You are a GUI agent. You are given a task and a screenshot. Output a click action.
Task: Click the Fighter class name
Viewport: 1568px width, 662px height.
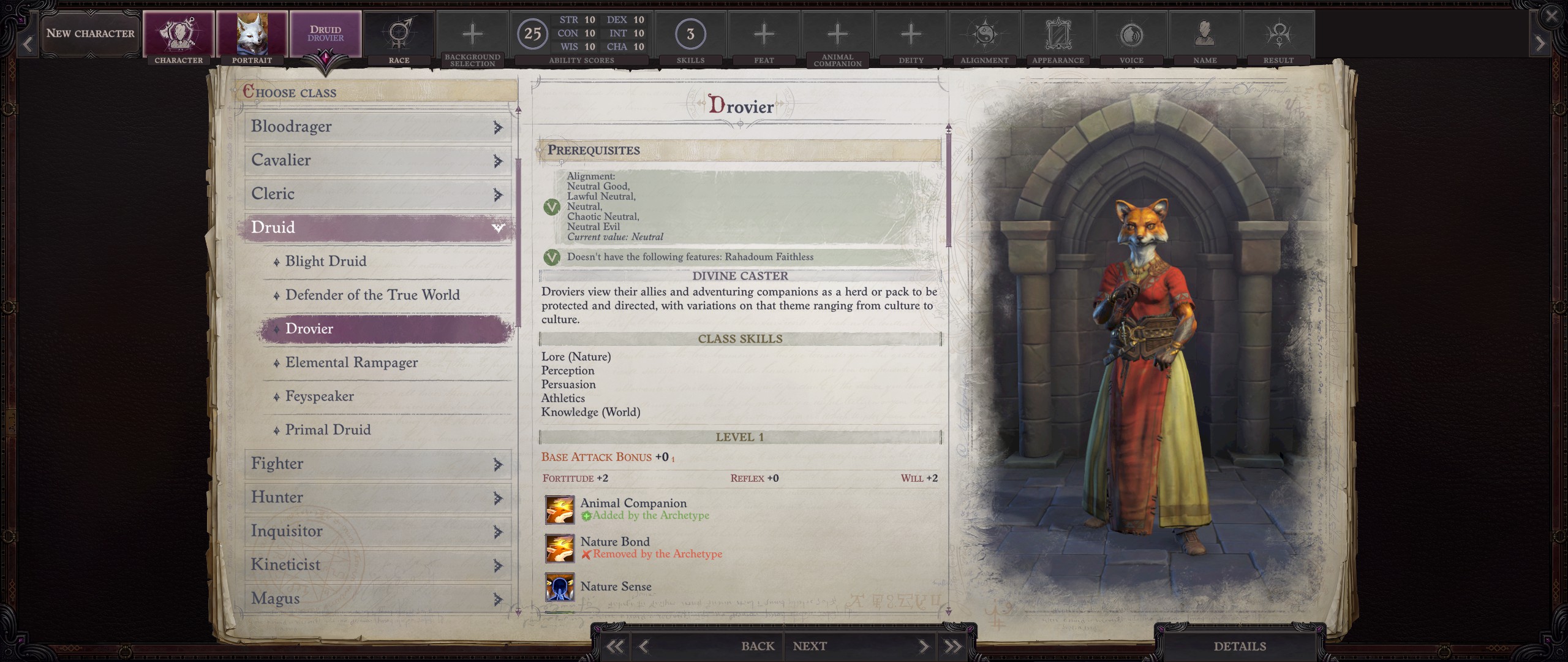pyautogui.click(x=277, y=464)
